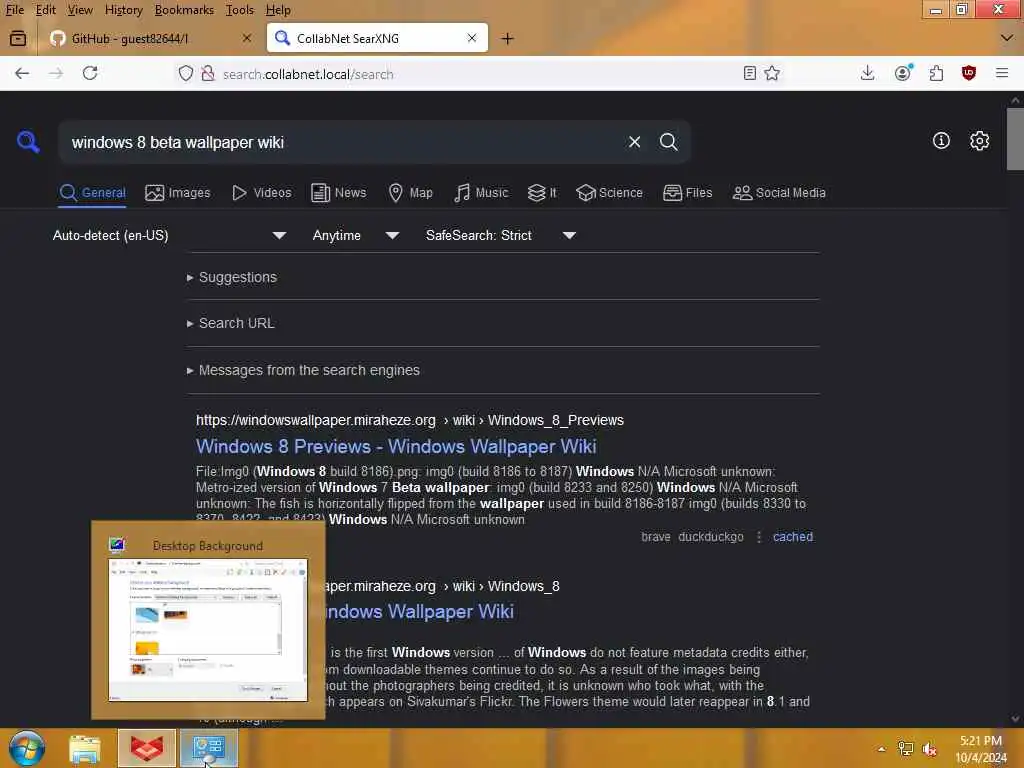Open the uBlock Origin extension
This screenshot has height=768, width=1024.
coord(969,73)
